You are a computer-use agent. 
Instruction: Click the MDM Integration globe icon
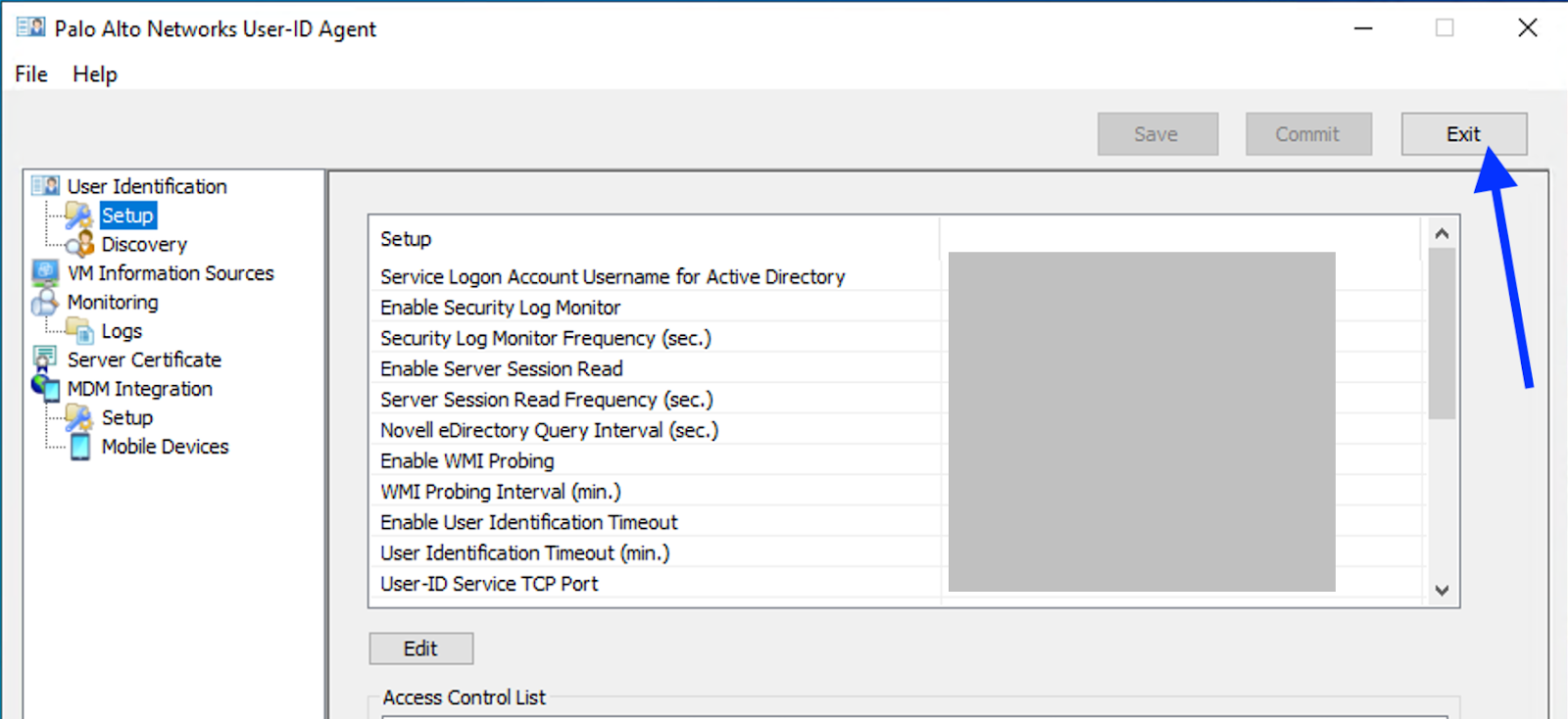point(45,388)
